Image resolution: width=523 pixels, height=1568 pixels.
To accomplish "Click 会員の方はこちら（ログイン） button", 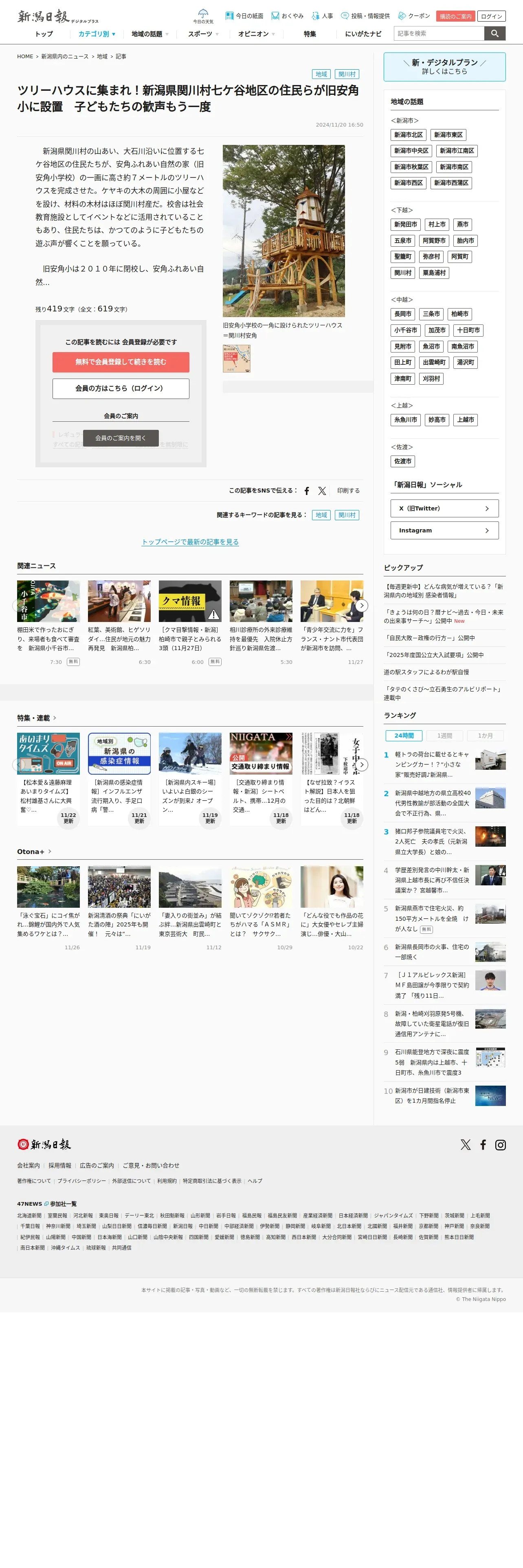I will pyautogui.click(x=121, y=388).
